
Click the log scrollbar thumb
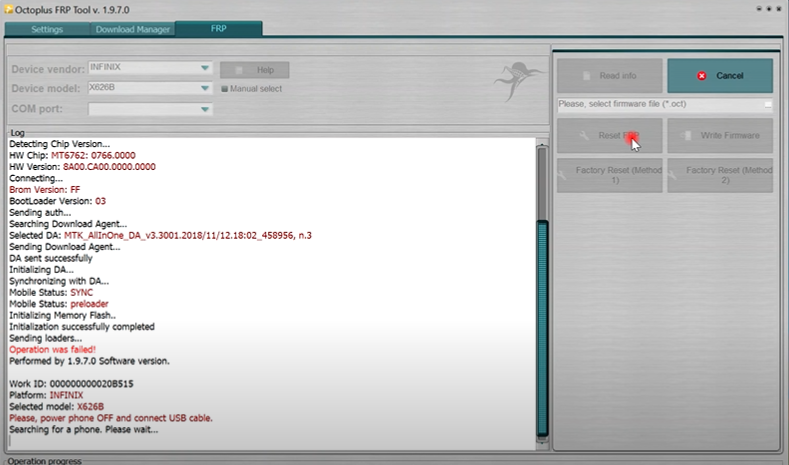click(x=542, y=327)
